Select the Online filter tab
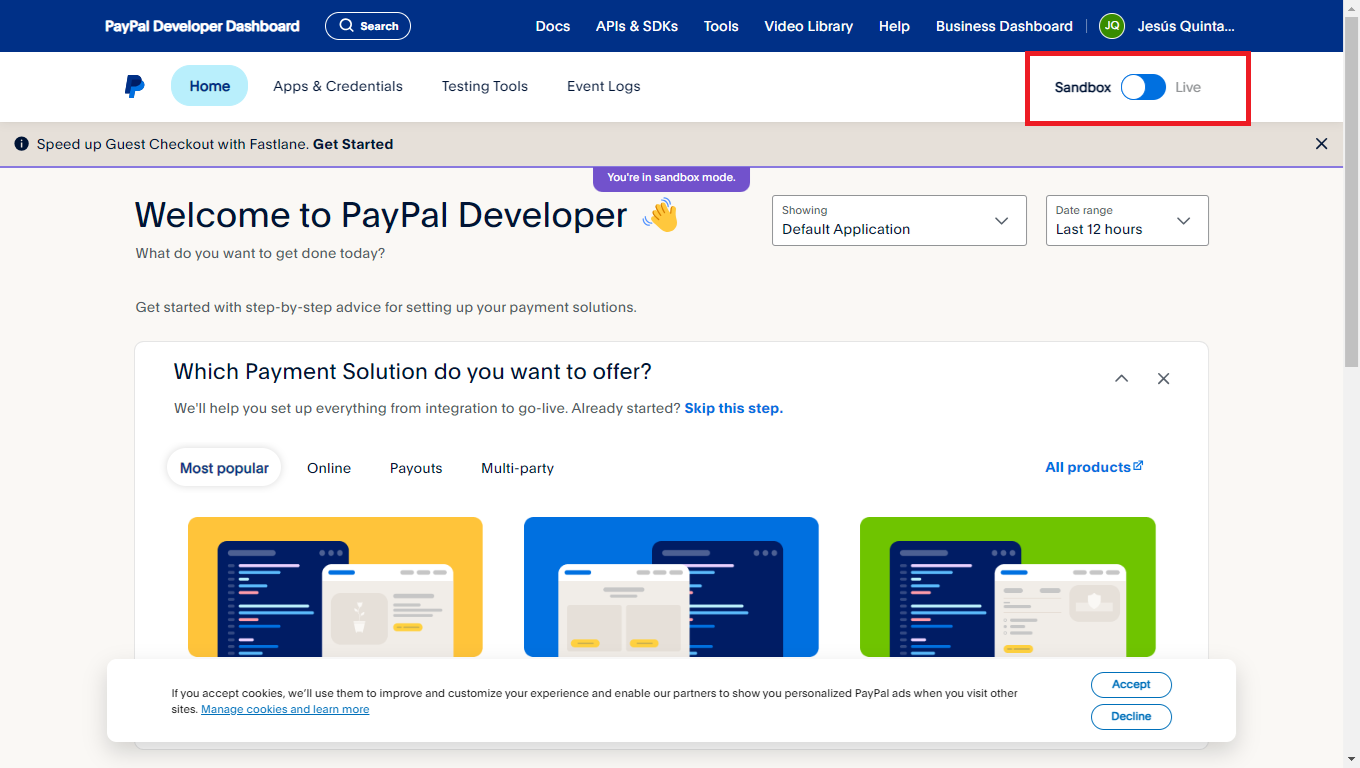The height and width of the screenshot is (768, 1360). point(329,468)
